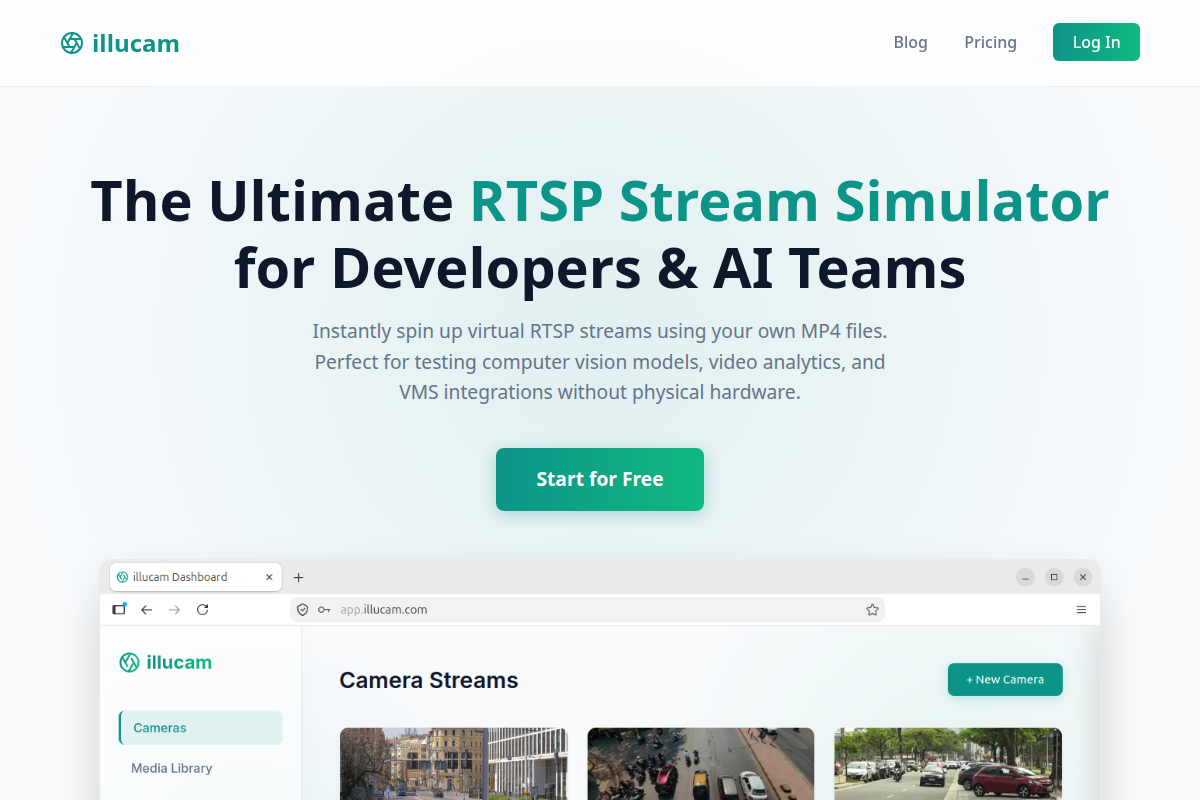Viewport: 1200px width, 800px height.
Task: Open the Blog page
Action: click(x=910, y=42)
